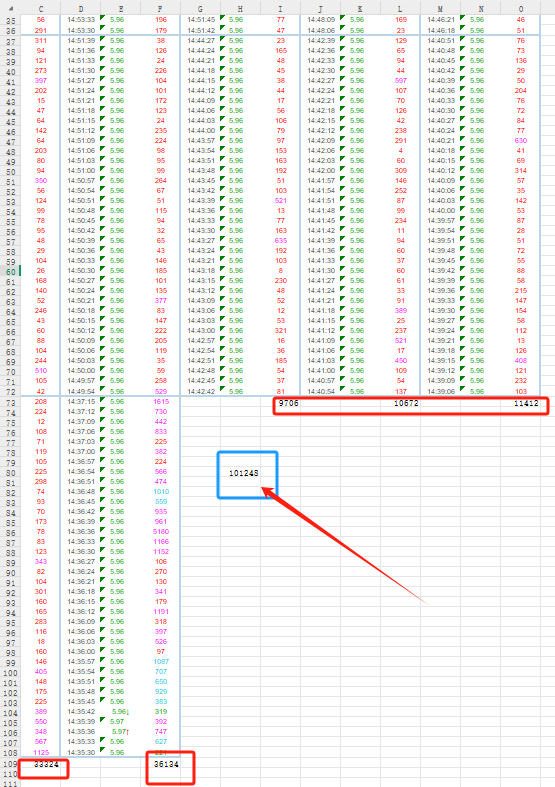This screenshot has height=787, width=555.
Task: Select column C header
Action: 41,9
